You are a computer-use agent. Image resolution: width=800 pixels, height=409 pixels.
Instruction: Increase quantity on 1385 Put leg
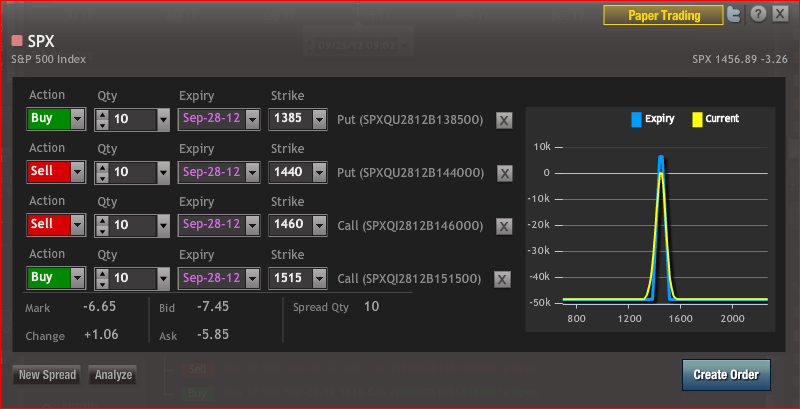(103, 115)
